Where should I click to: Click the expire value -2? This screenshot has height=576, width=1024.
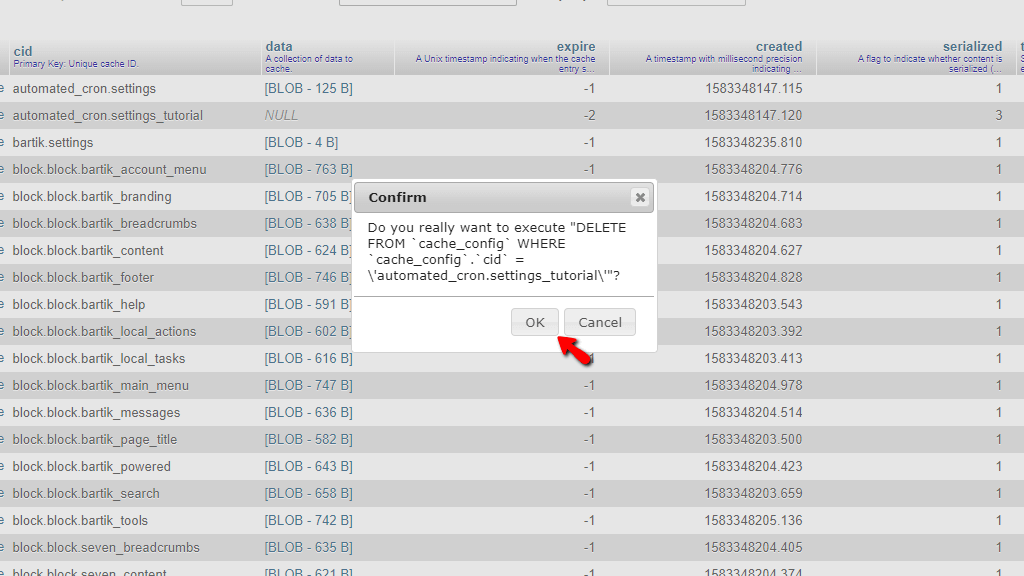[589, 116]
